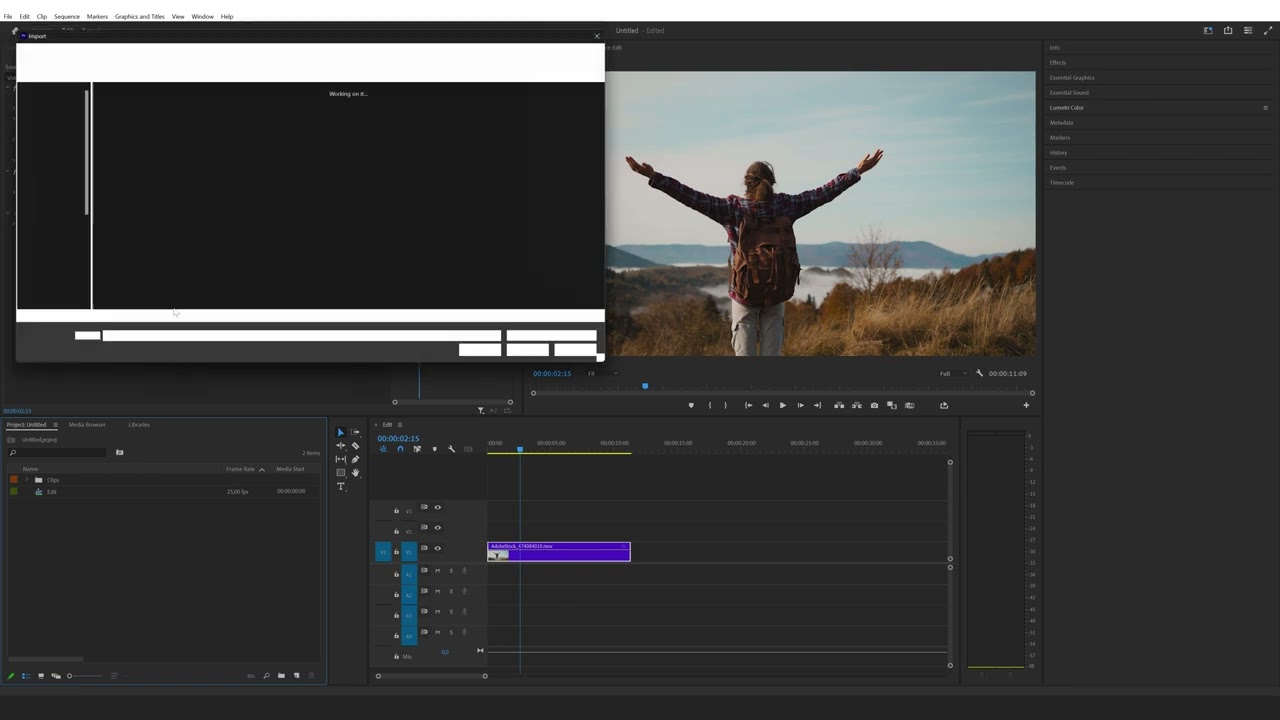Play the Program Monitor video
The width and height of the screenshot is (1280, 720).
[782, 405]
